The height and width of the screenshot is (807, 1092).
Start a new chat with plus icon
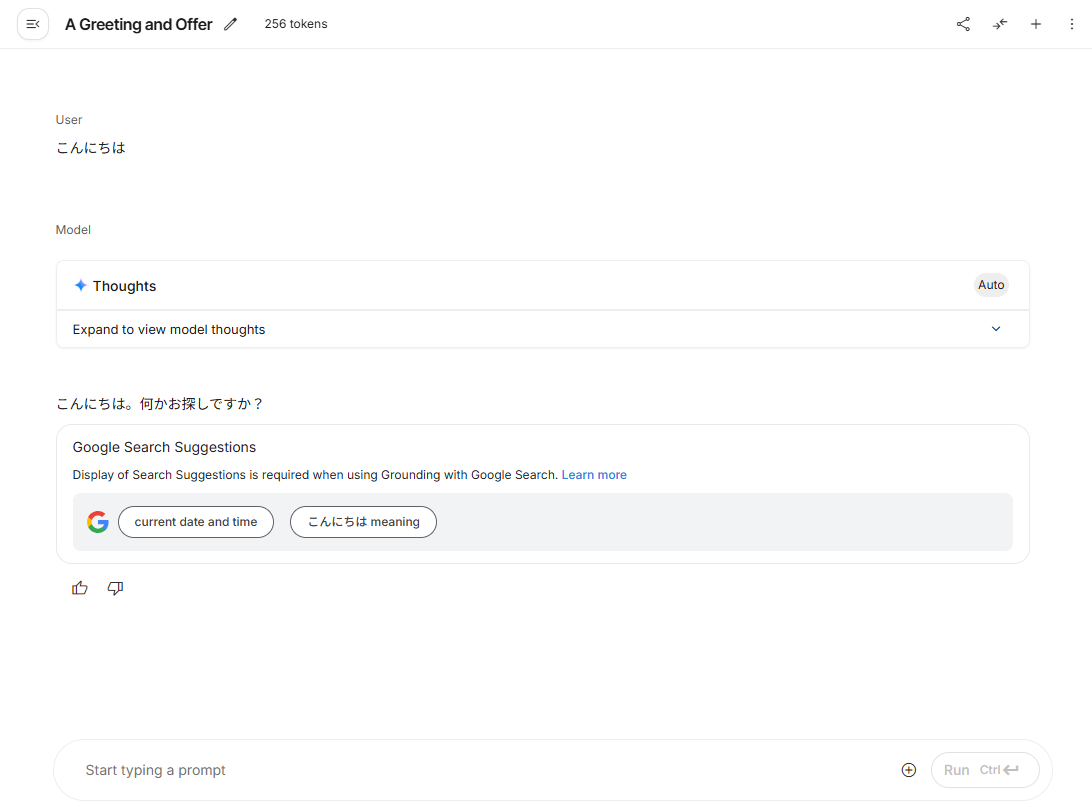point(1036,24)
